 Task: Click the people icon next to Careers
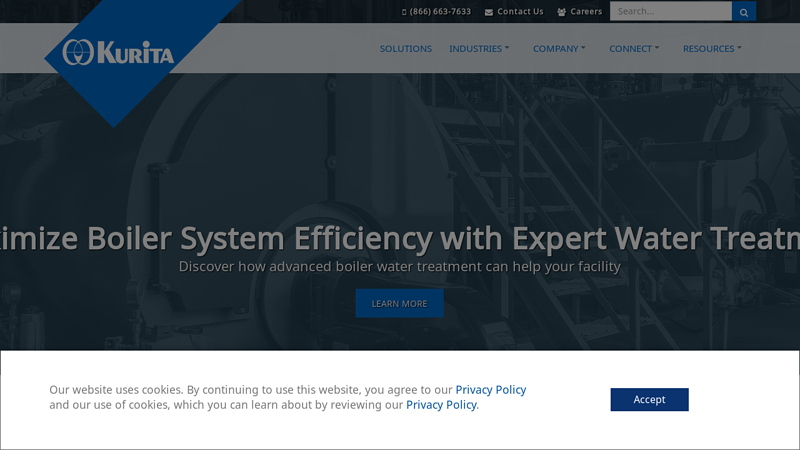pos(562,12)
